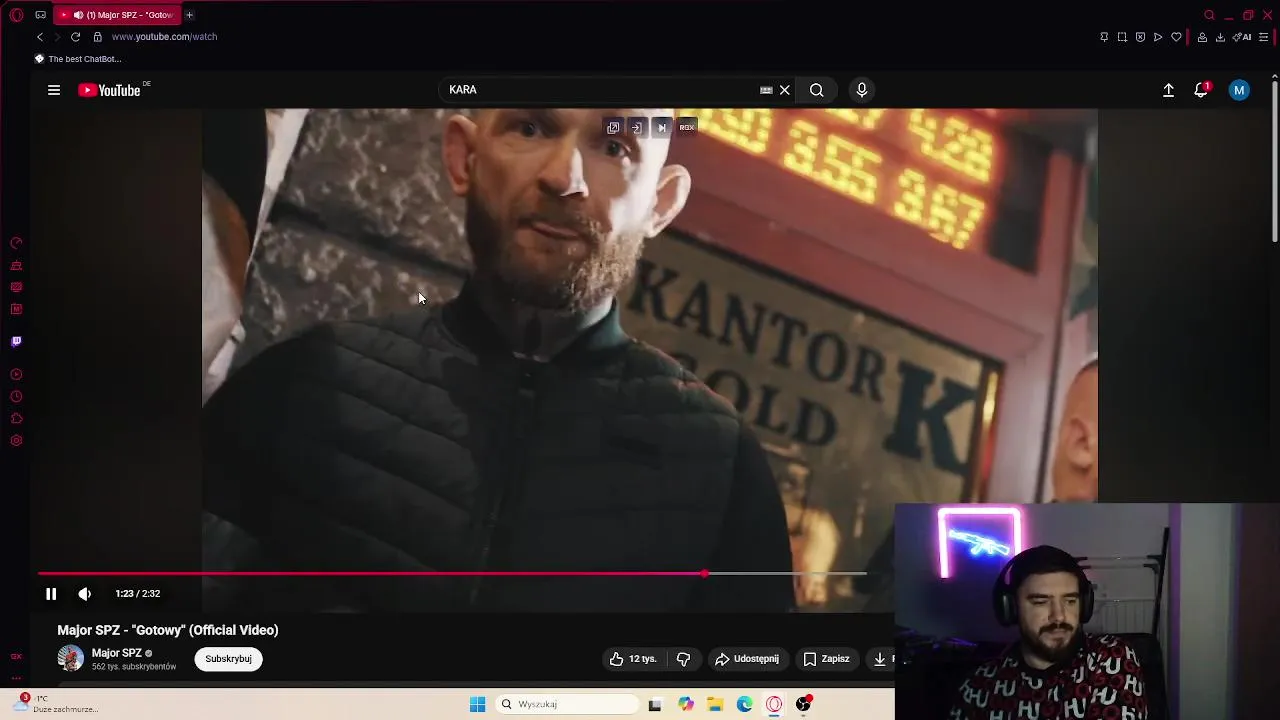Mute the tab via its speaker icon
Screen dimensions: 1280x720
[78, 15]
